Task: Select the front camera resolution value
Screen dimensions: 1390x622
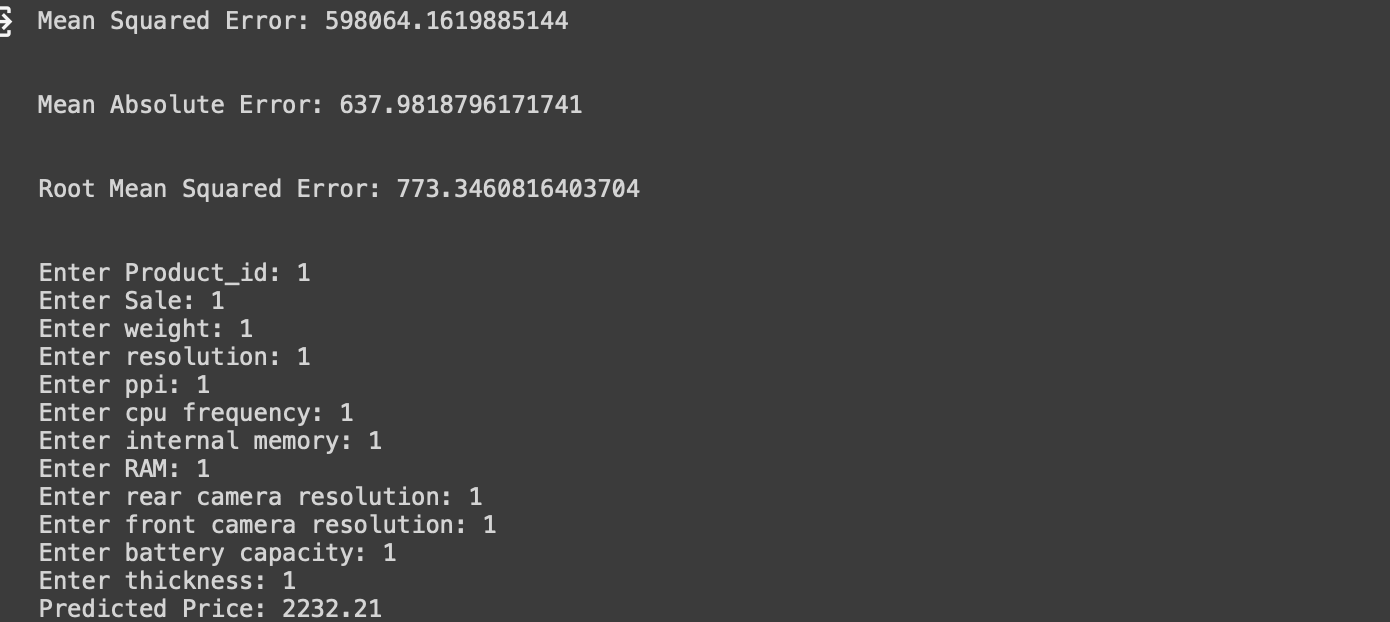Action: click(x=490, y=524)
